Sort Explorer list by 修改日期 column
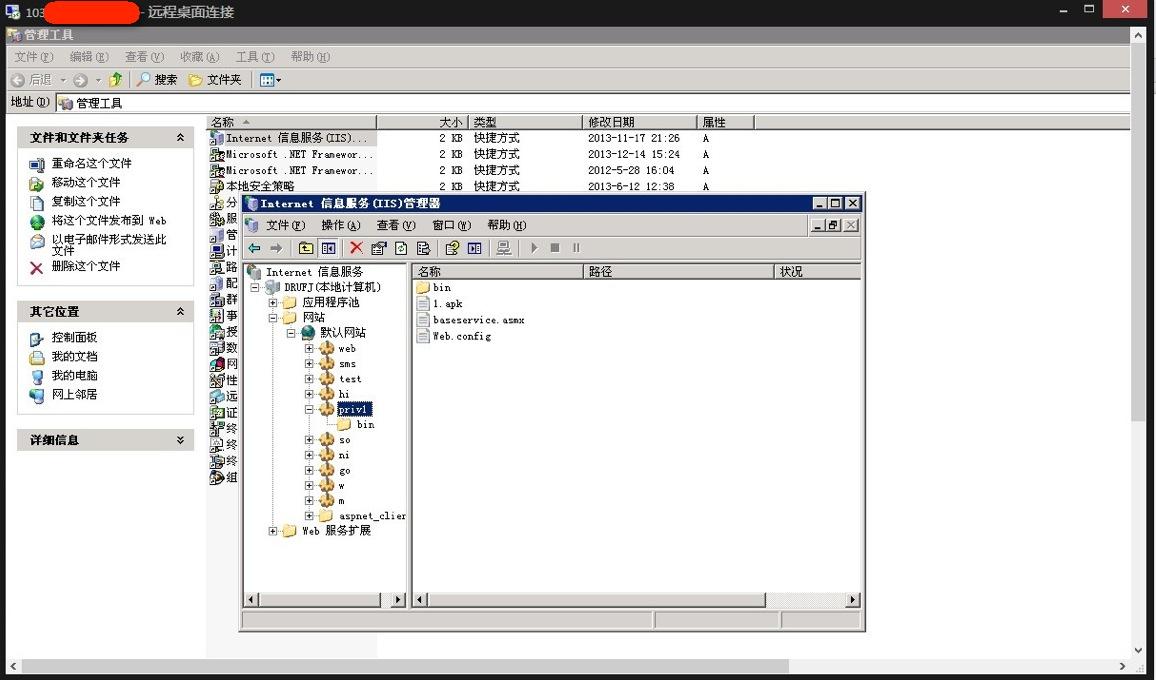The height and width of the screenshot is (680, 1156). click(x=639, y=122)
